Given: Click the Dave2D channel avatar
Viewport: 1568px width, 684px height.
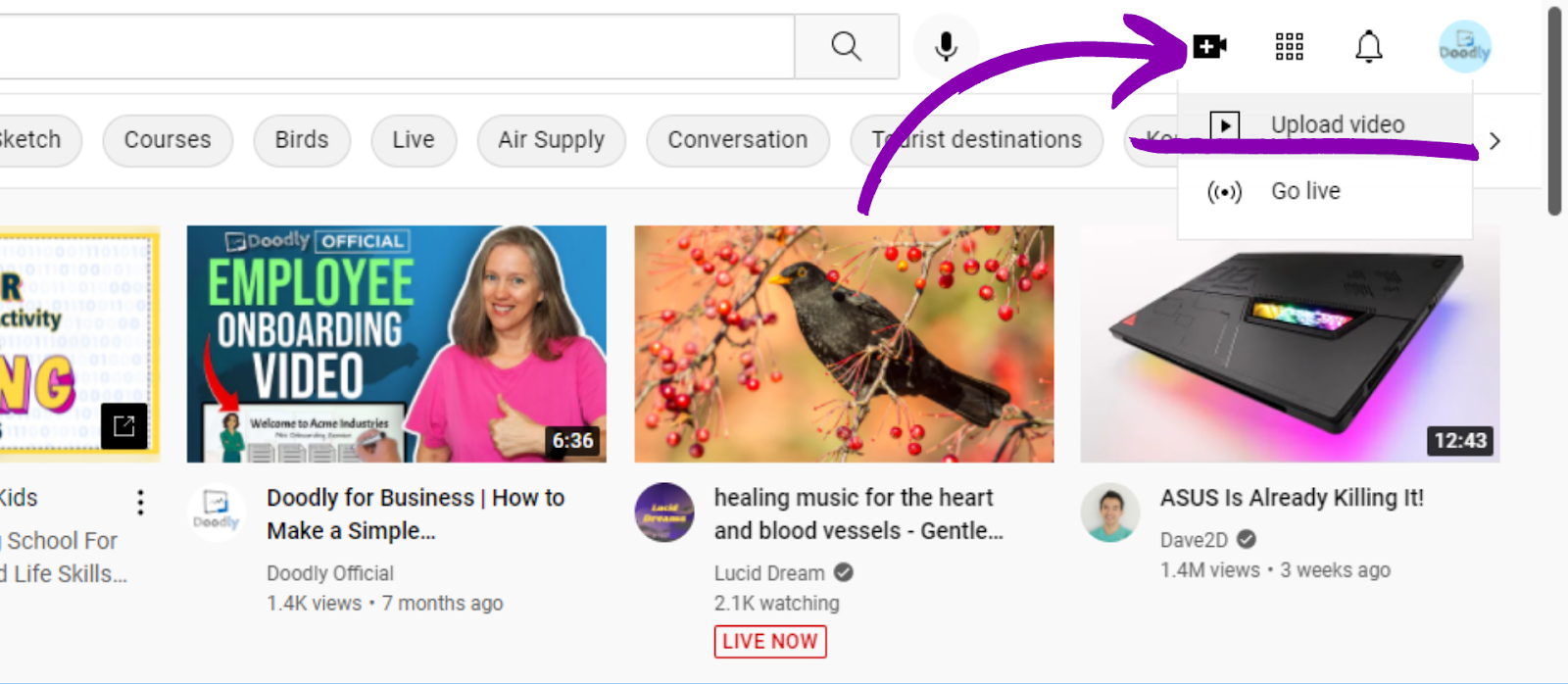Looking at the screenshot, I should pyautogui.click(x=1110, y=512).
